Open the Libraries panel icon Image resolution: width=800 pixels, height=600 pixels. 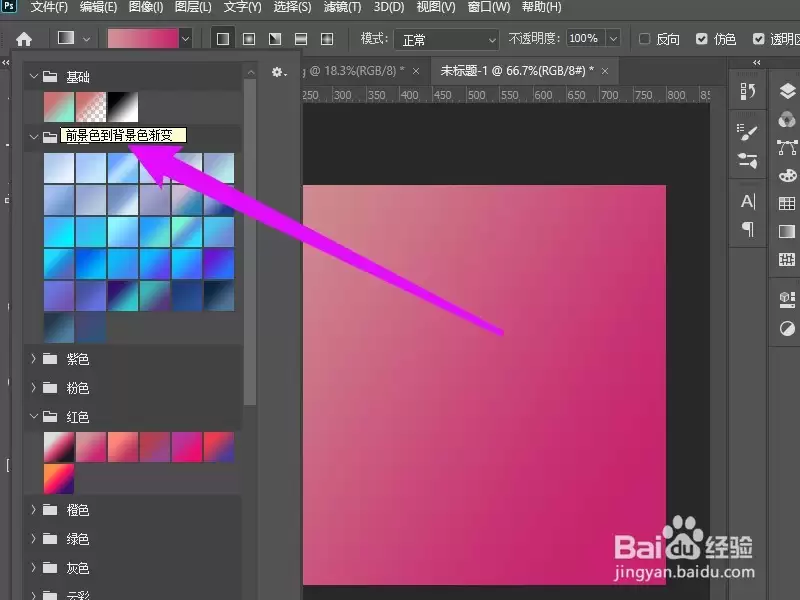tap(787, 300)
